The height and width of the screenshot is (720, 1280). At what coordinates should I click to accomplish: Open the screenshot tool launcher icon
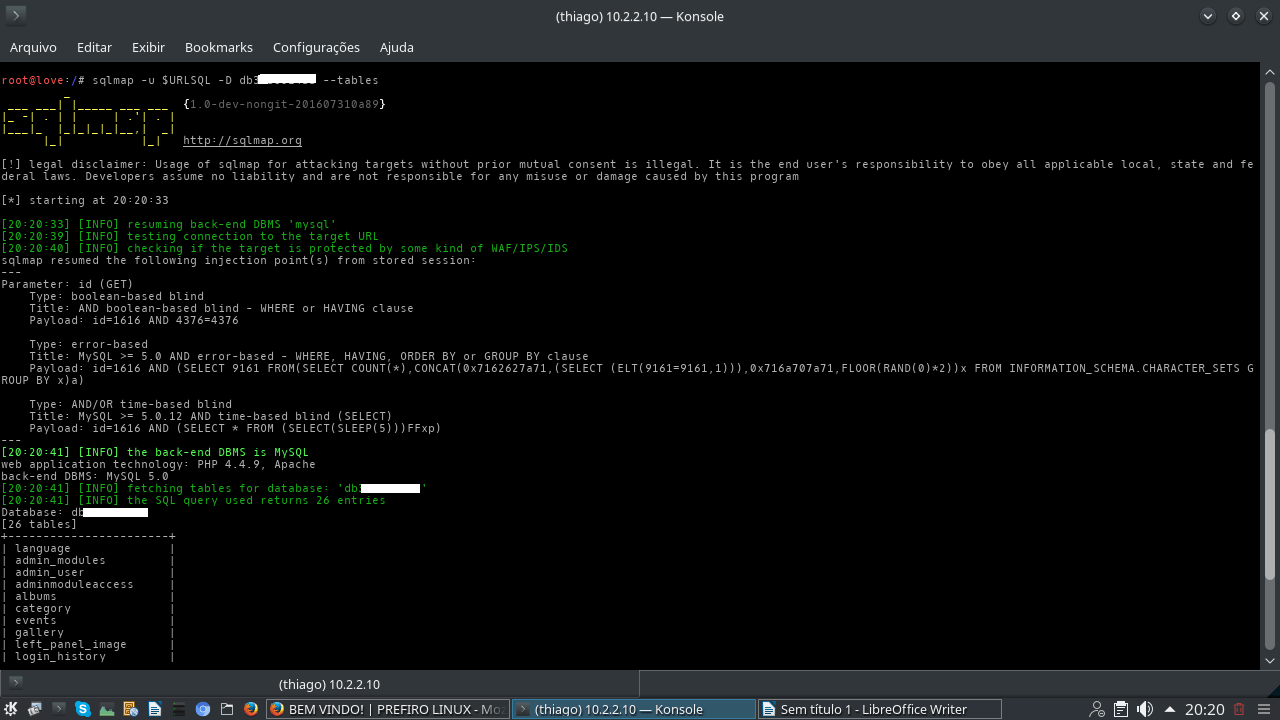(34, 709)
